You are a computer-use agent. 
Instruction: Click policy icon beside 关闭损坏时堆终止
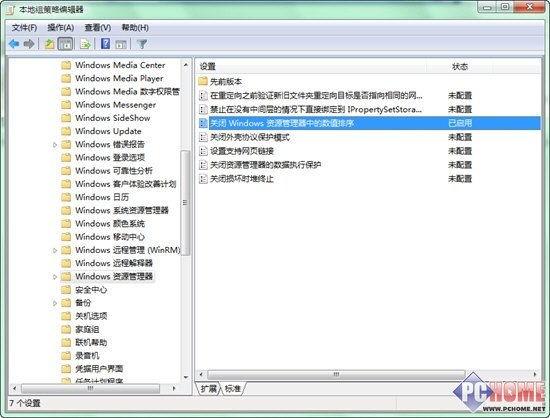coord(203,179)
